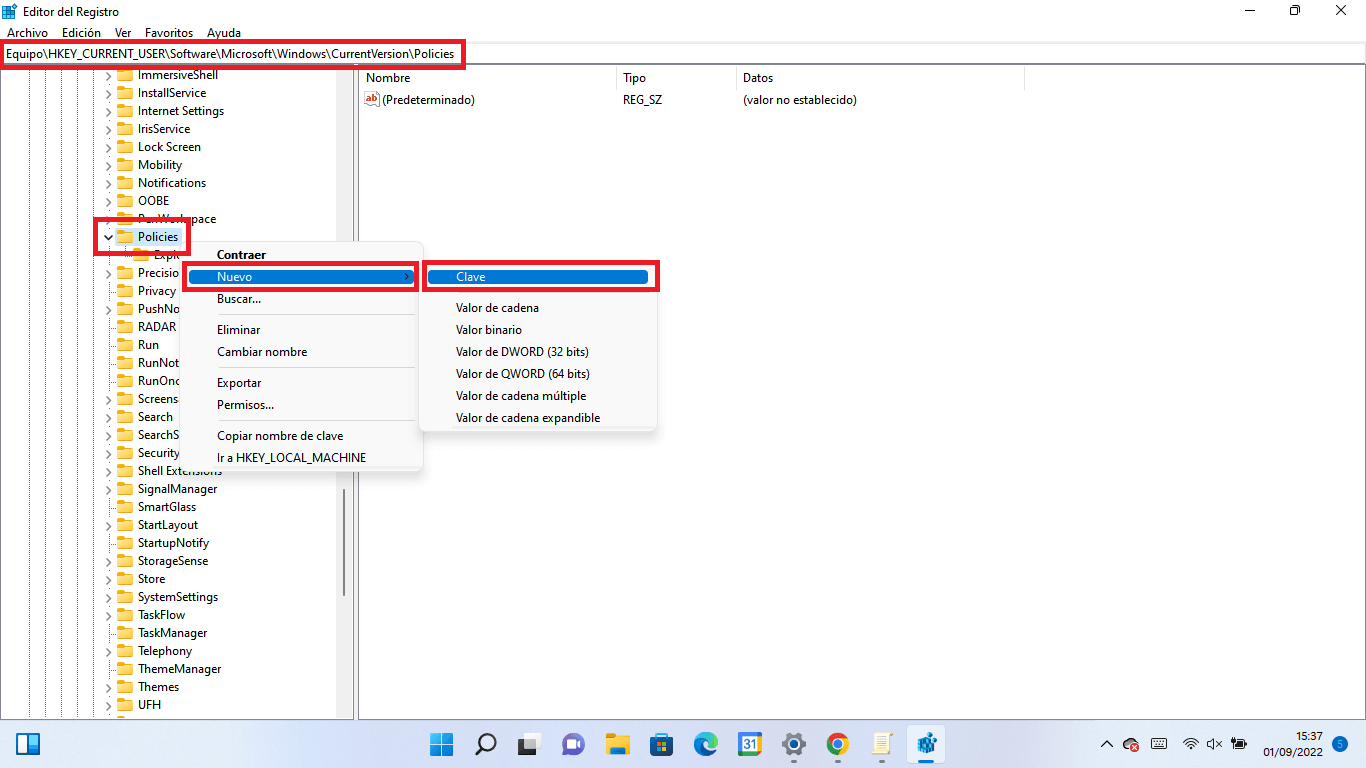1366x768 pixels.
Task: Select Registry Editor taskbar icon
Action: pos(926,744)
